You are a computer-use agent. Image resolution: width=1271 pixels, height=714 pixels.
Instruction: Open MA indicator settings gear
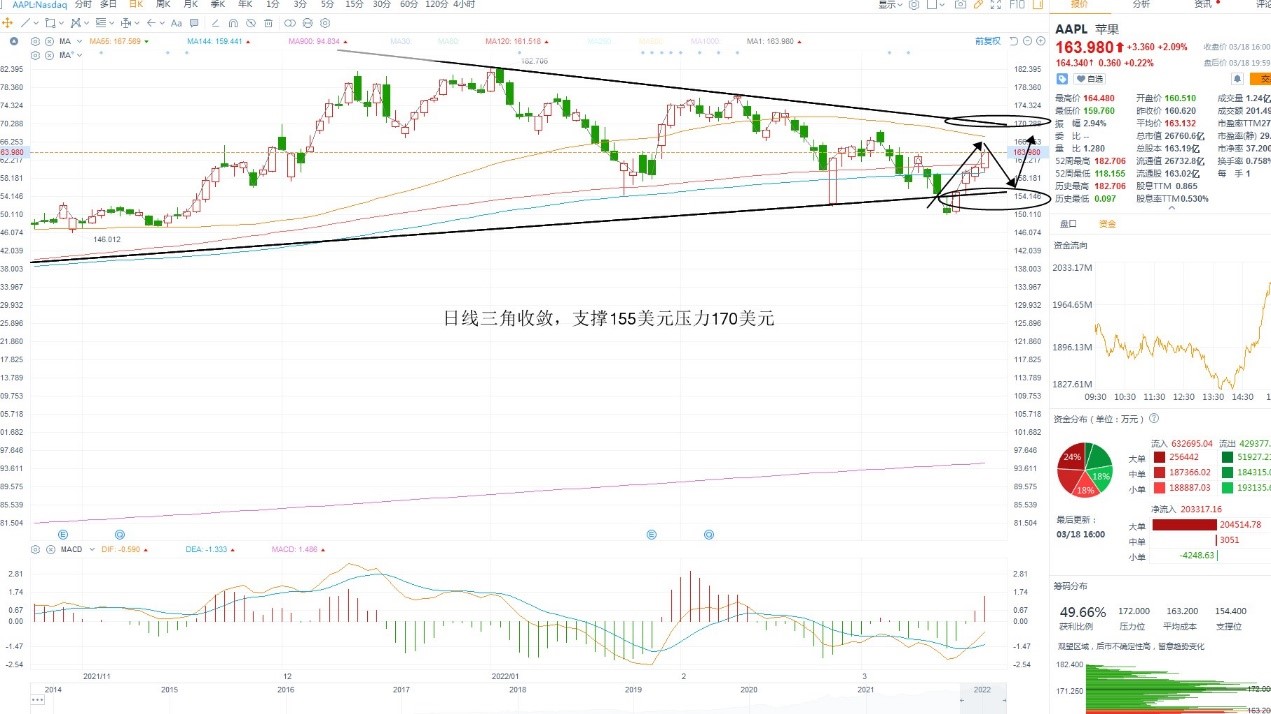pos(35,41)
